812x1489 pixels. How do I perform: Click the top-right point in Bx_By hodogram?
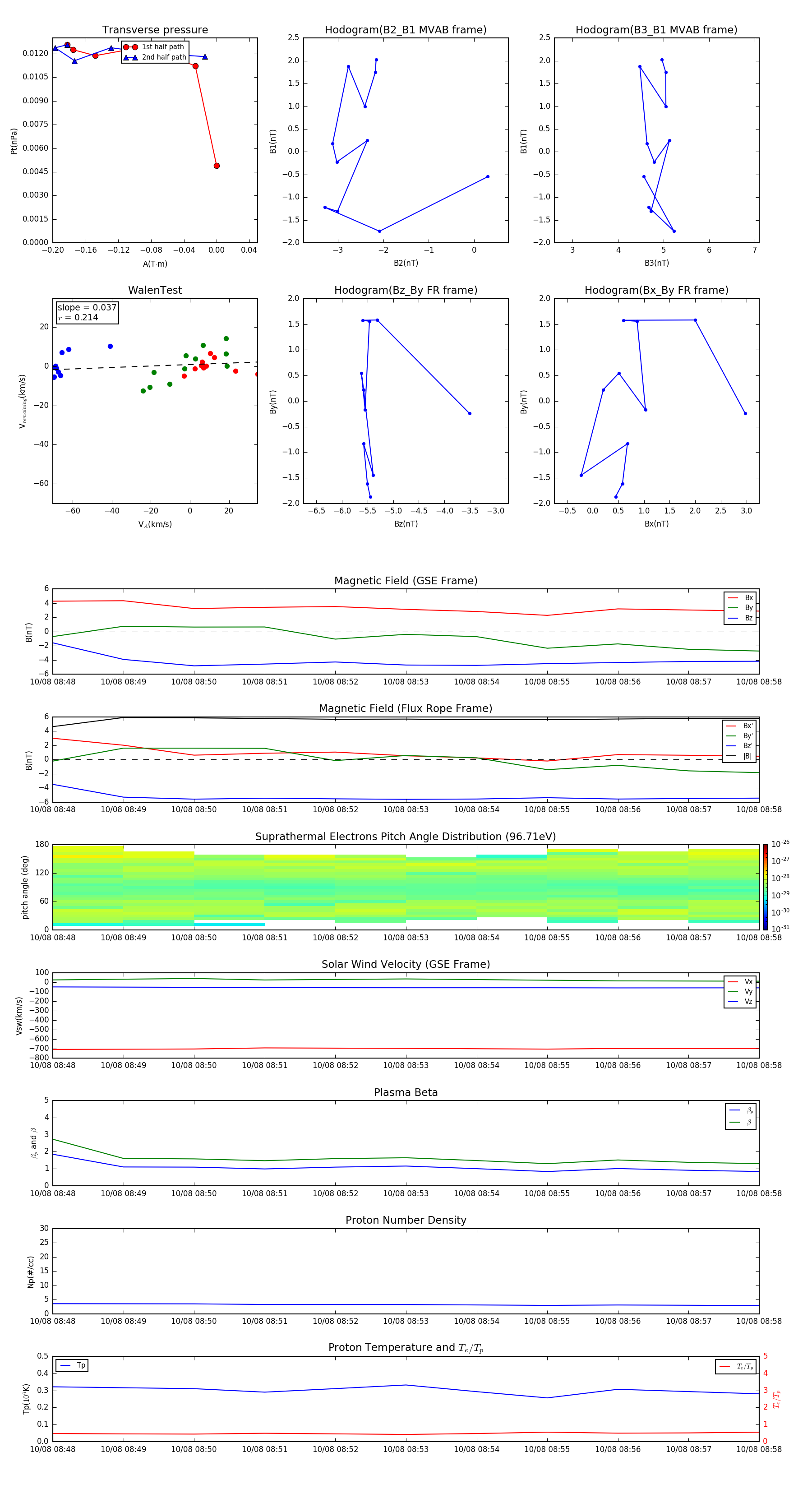(x=695, y=320)
